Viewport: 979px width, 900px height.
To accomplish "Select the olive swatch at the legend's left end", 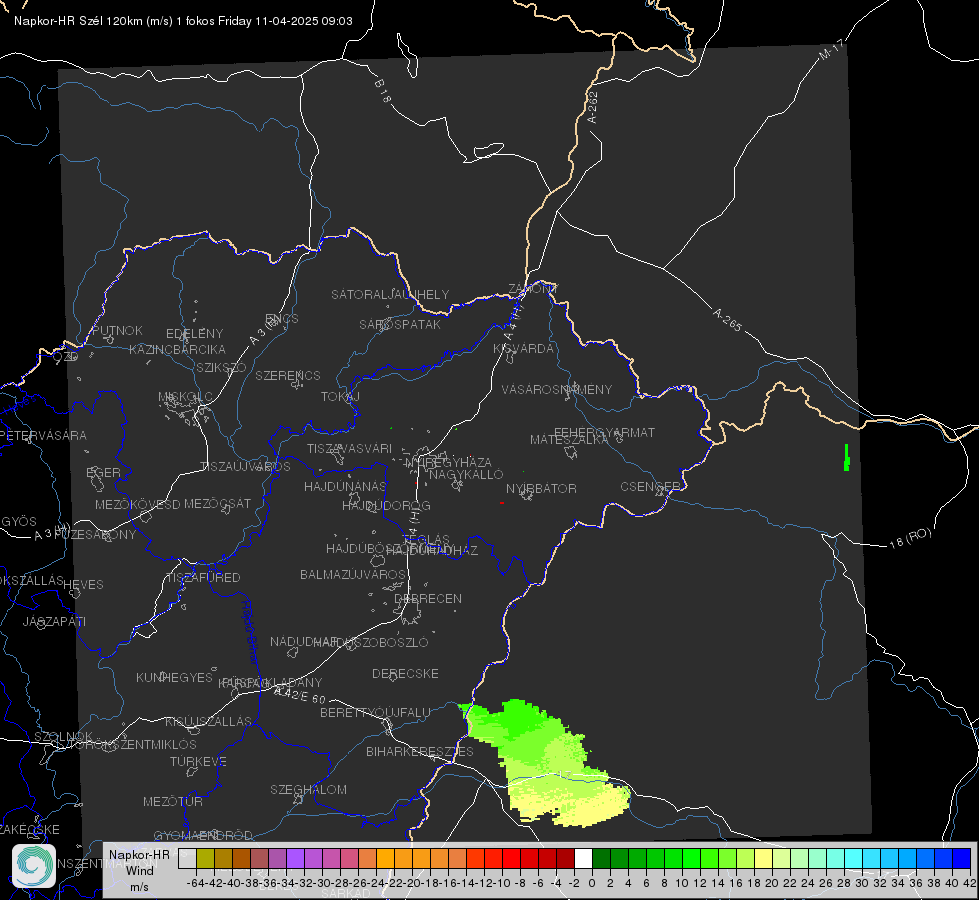I will (205, 858).
